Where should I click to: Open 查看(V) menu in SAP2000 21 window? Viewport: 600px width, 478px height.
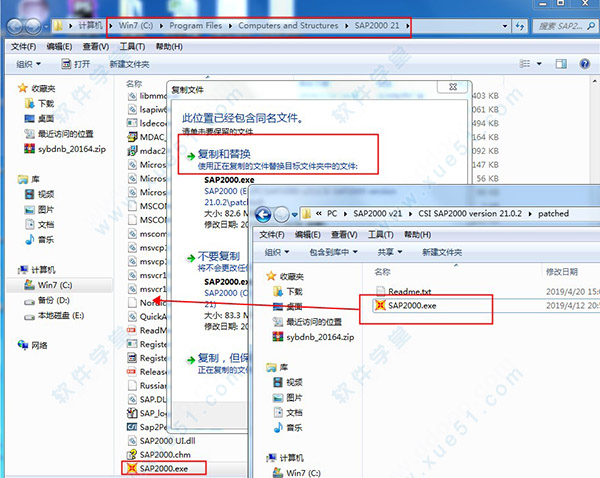tap(96, 46)
